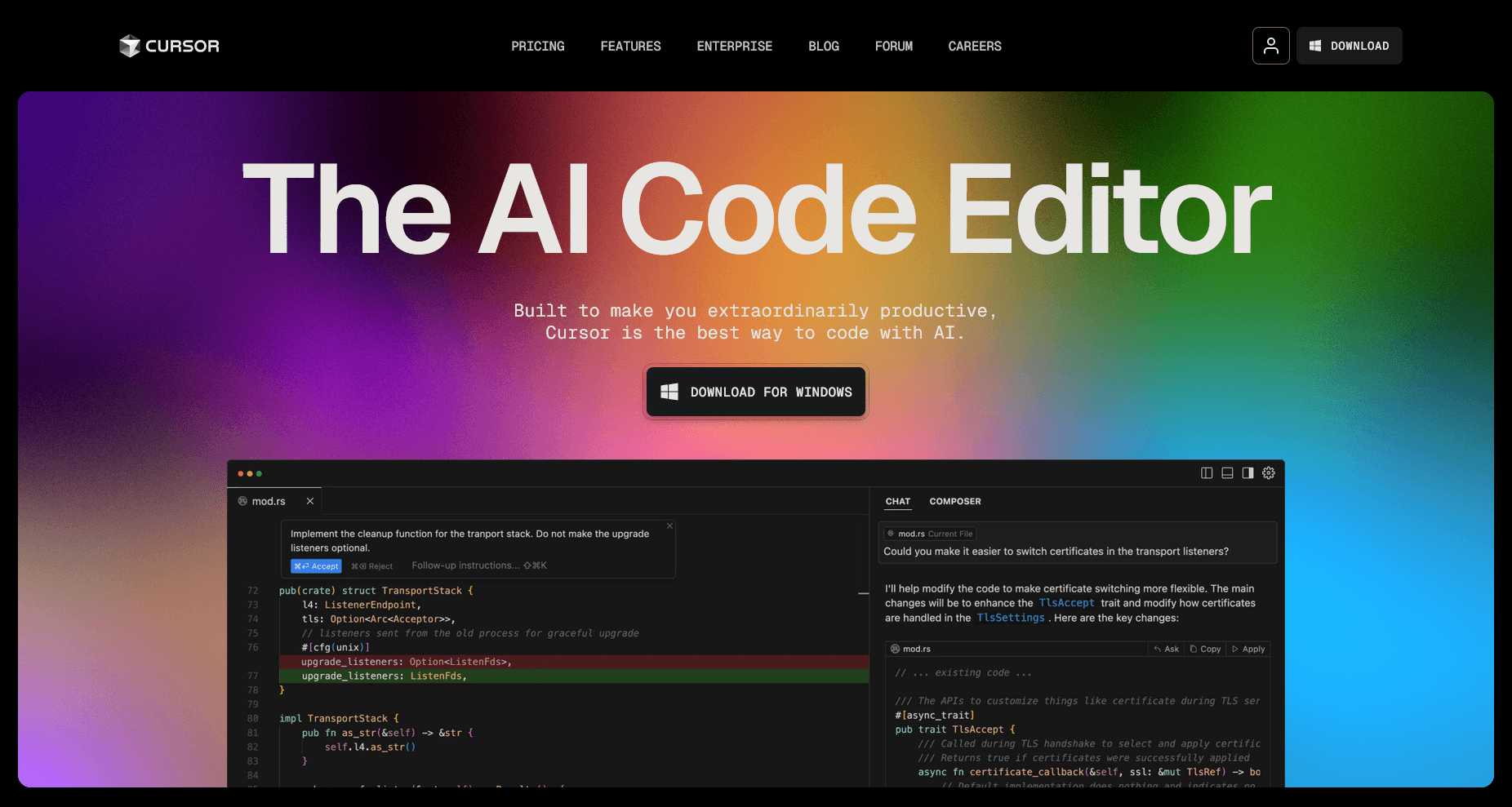Open the PRICING page
The width and height of the screenshot is (1512, 807).
(537, 46)
